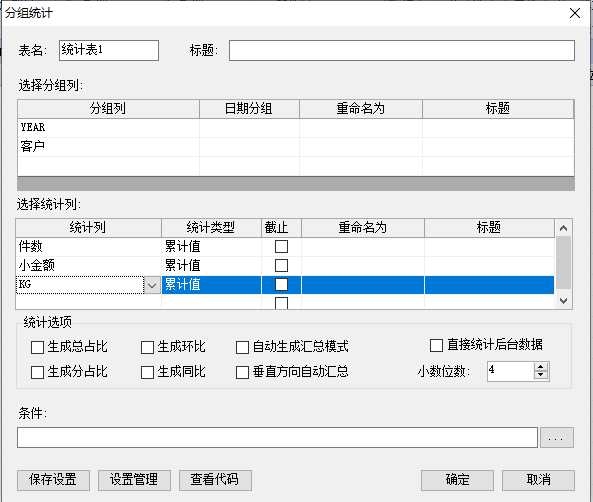
Task: Decrease 小数位数 with down spinner
Action: 541,375
